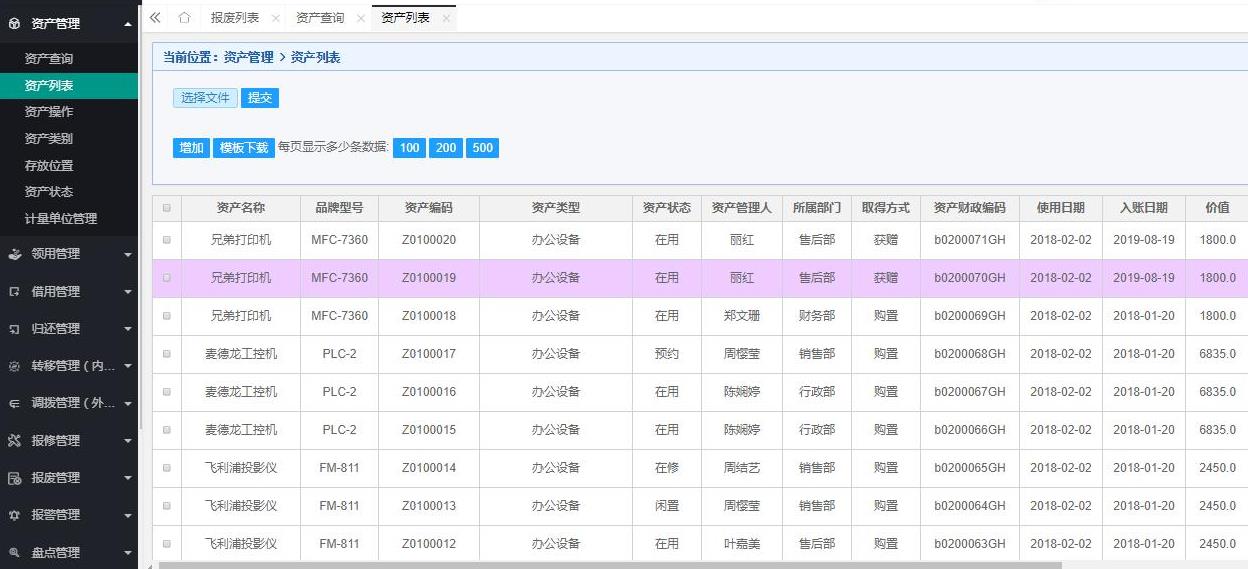Viewport: 1248px width, 569px height.
Task: Expand the 报警管理 menu arrow
Action: pyautogui.click(x=127, y=515)
